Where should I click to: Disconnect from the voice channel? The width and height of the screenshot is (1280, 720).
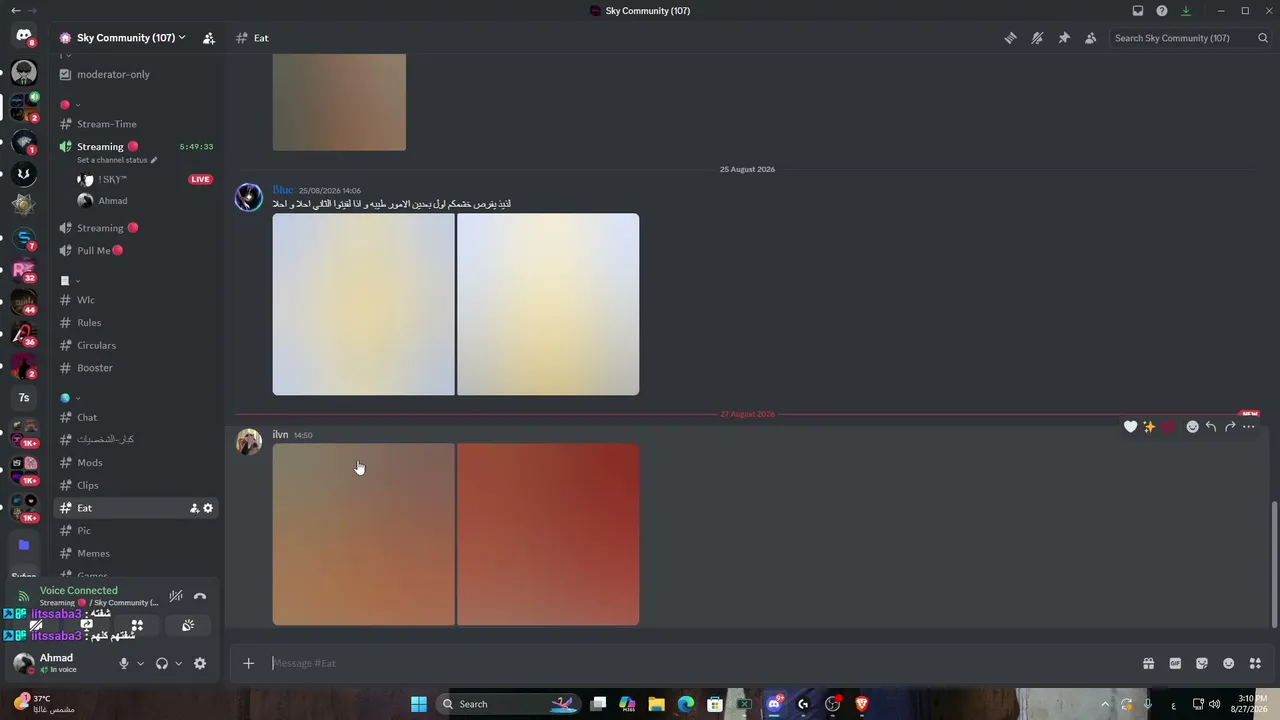[200, 596]
